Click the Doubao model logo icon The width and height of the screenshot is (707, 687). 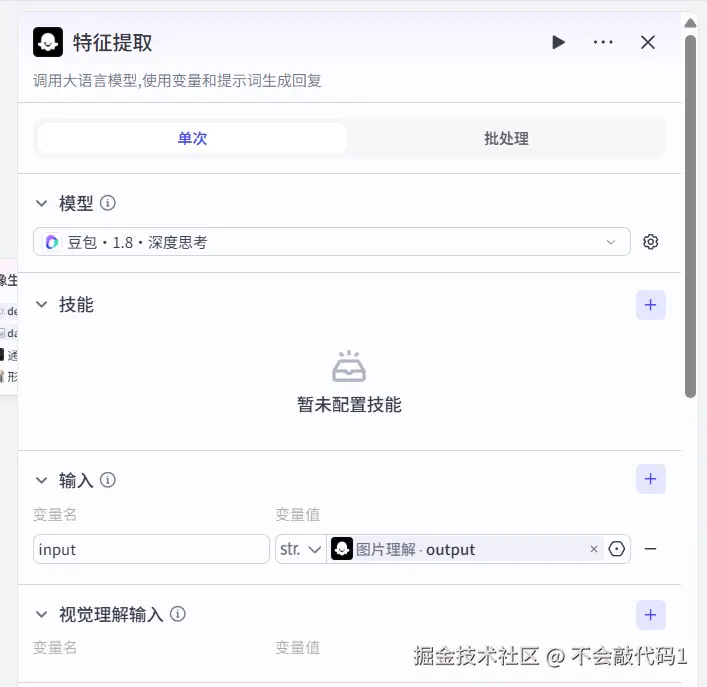pyautogui.click(x=52, y=242)
